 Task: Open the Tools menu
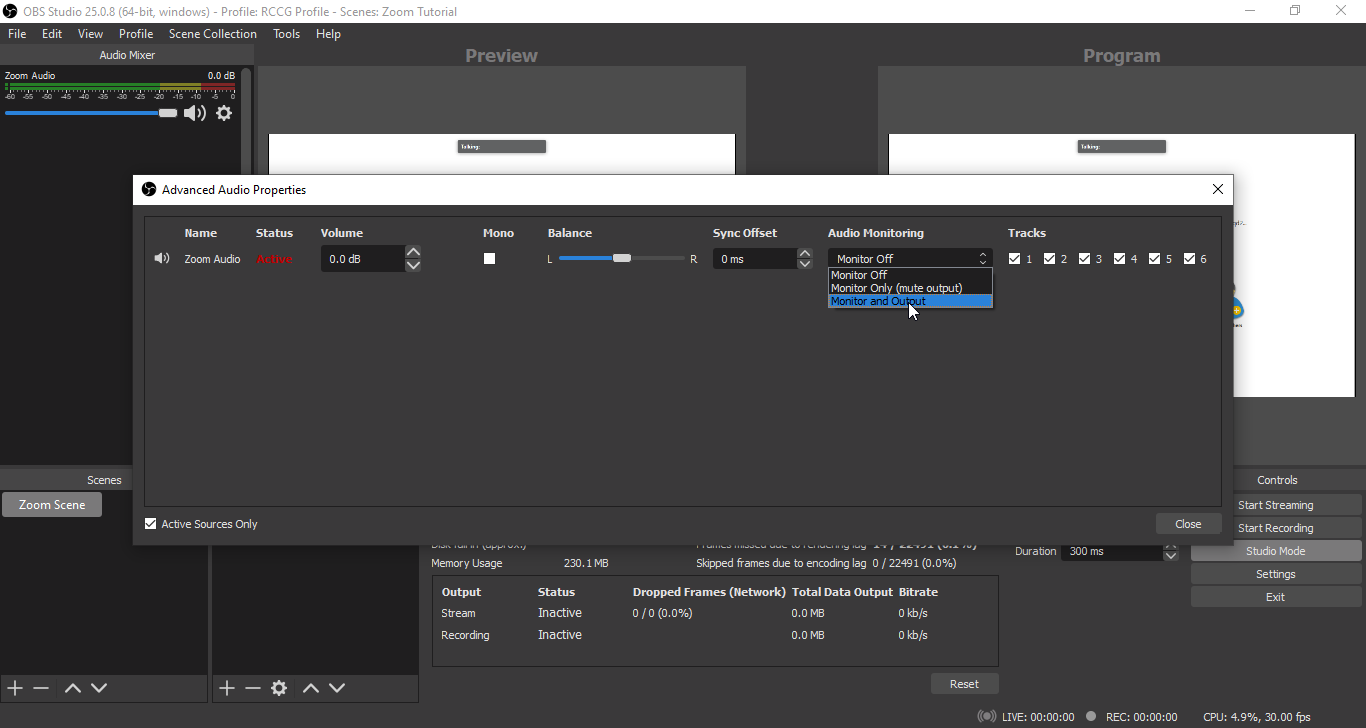(x=286, y=33)
